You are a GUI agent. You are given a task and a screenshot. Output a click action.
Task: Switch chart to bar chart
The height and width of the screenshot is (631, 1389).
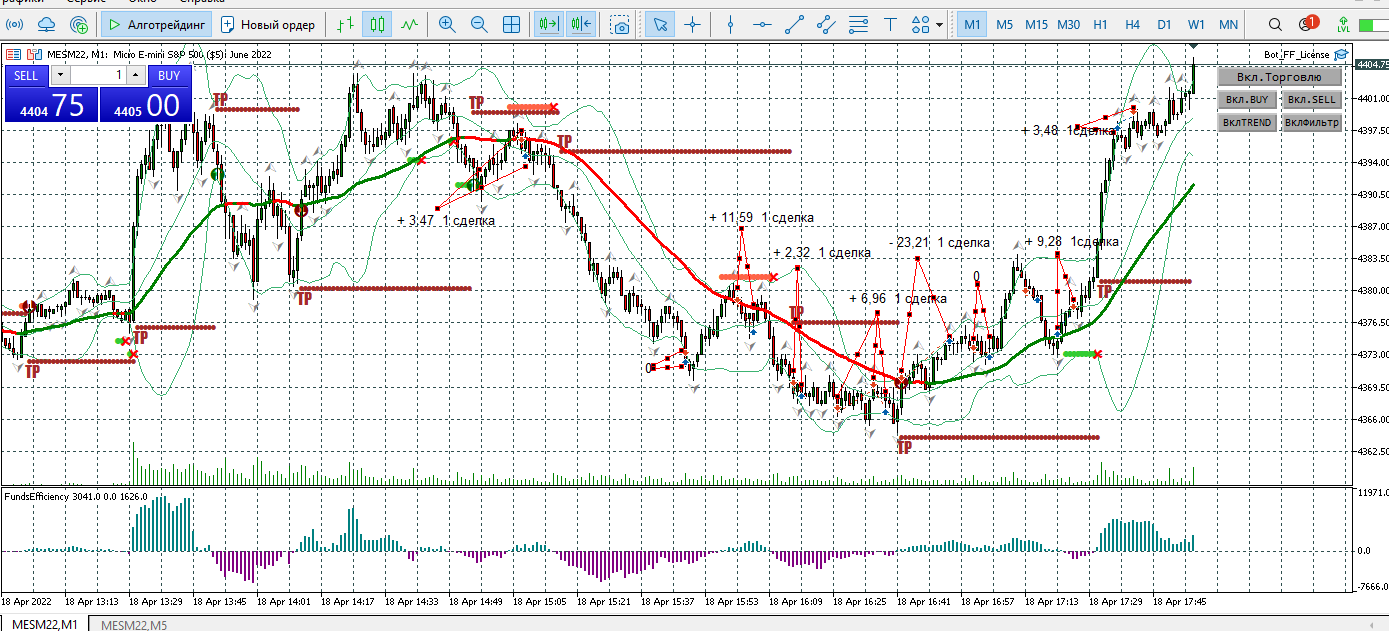click(x=344, y=24)
